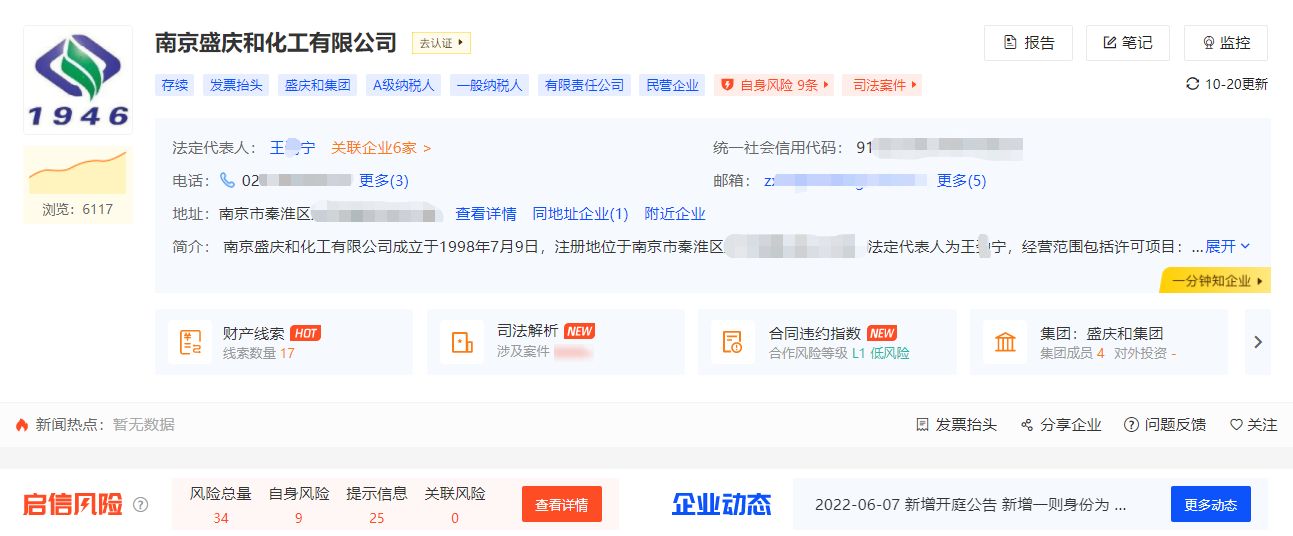Select the 存续 status tag
This screenshot has height=536, width=1293.
pos(175,85)
